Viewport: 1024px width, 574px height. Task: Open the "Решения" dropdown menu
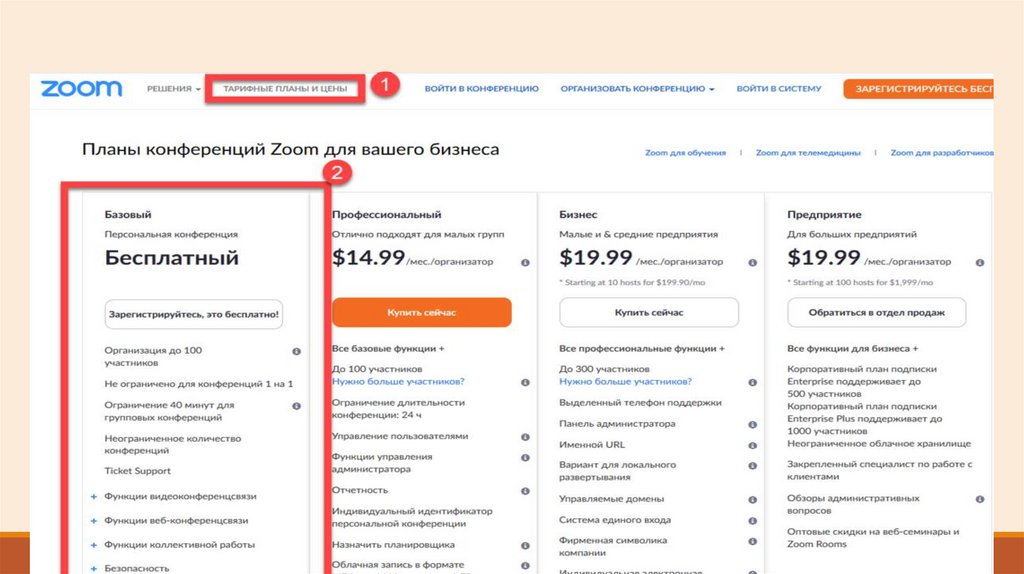174,89
